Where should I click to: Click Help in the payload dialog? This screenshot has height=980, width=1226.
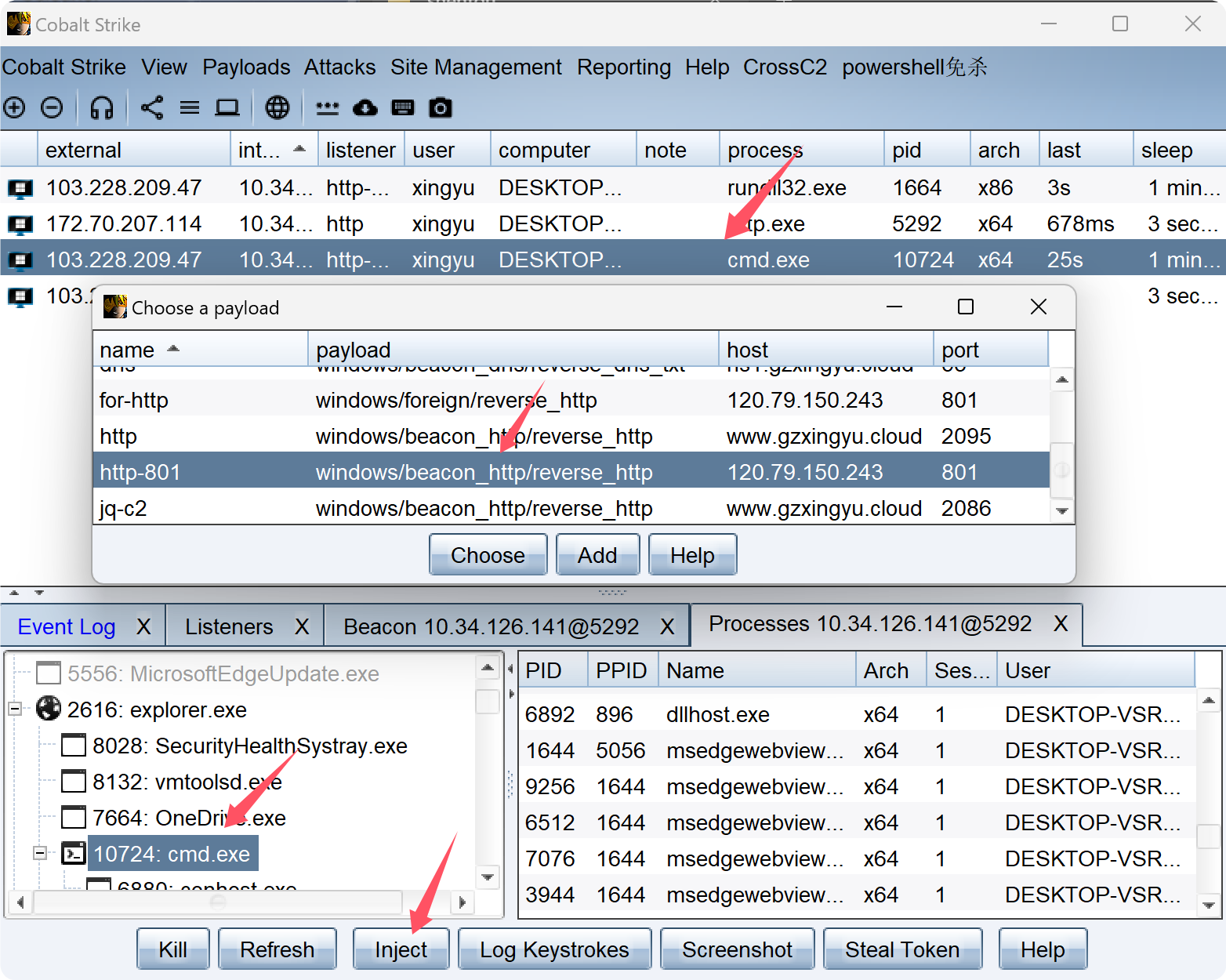(x=692, y=554)
